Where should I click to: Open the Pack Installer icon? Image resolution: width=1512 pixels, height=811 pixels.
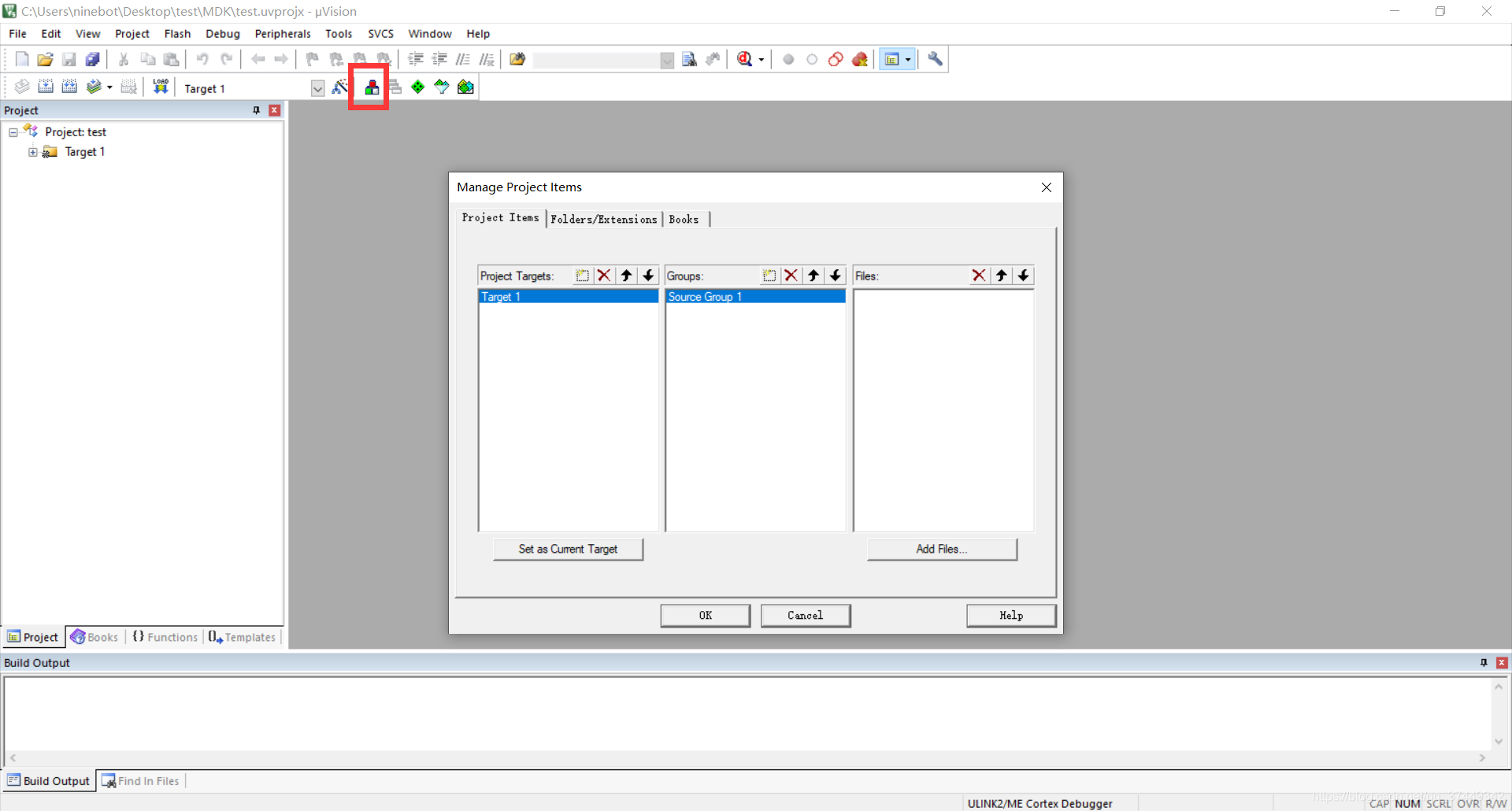(465, 87)
